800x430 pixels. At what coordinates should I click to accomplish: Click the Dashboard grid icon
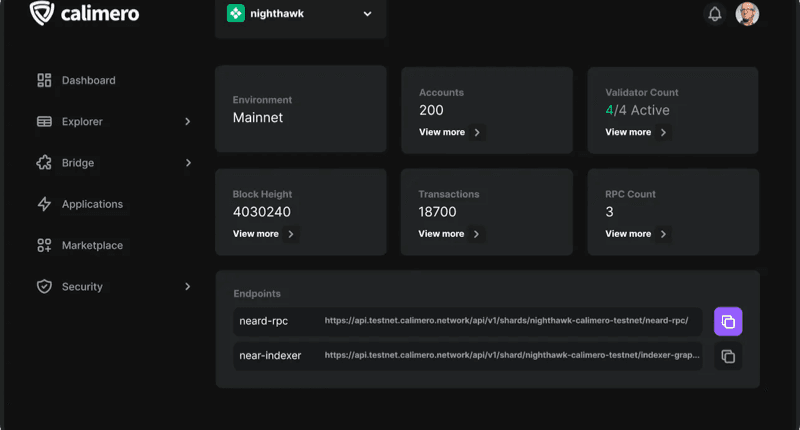coord(44,80)
